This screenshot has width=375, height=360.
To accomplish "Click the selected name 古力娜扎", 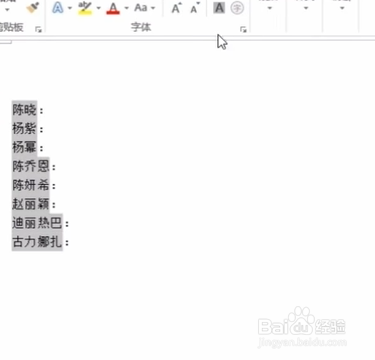I will [37, 242].
